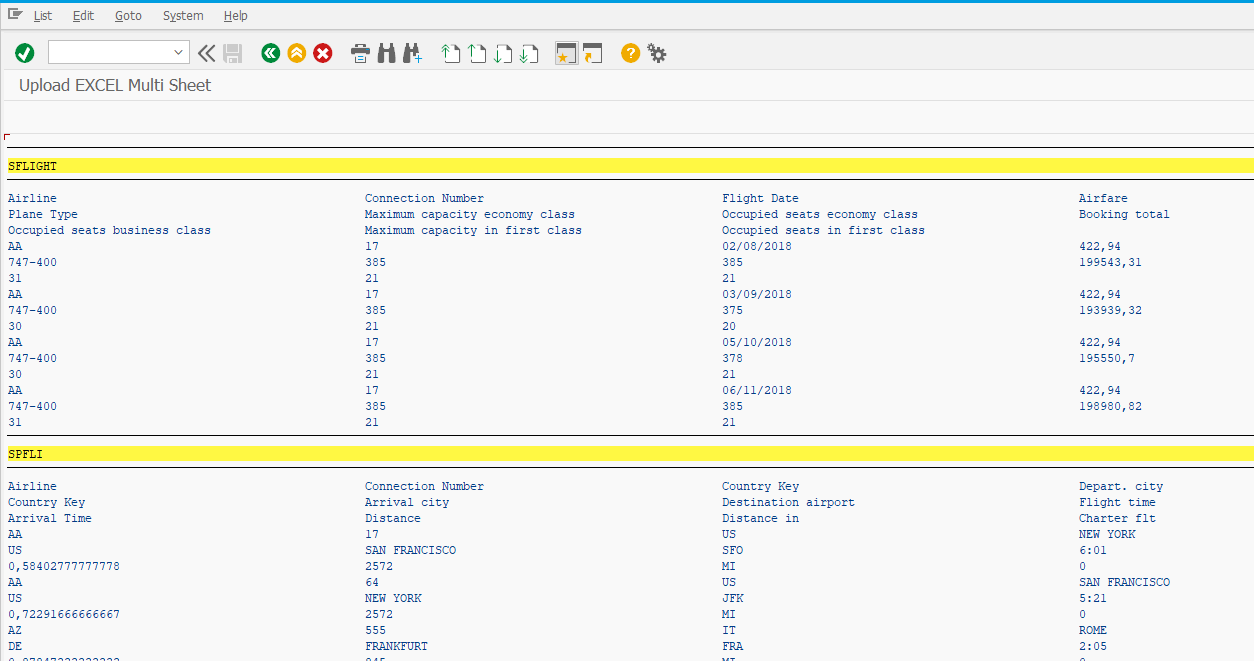The image size is (1254, 661).
Task: Click the Generate shortcut icon
Action: (592, 53)
